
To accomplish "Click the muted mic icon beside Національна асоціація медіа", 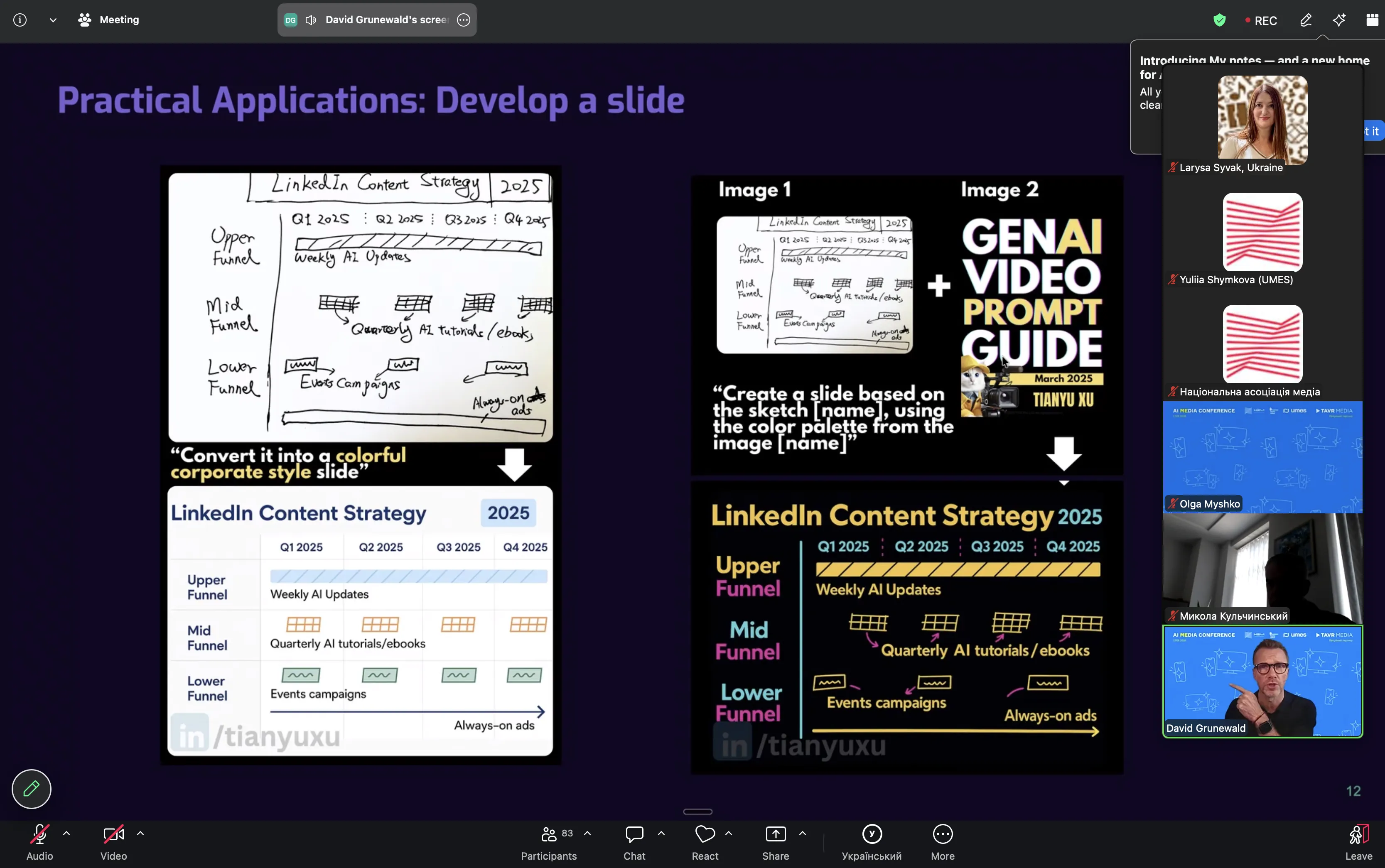I will (x=1173, y=392).
